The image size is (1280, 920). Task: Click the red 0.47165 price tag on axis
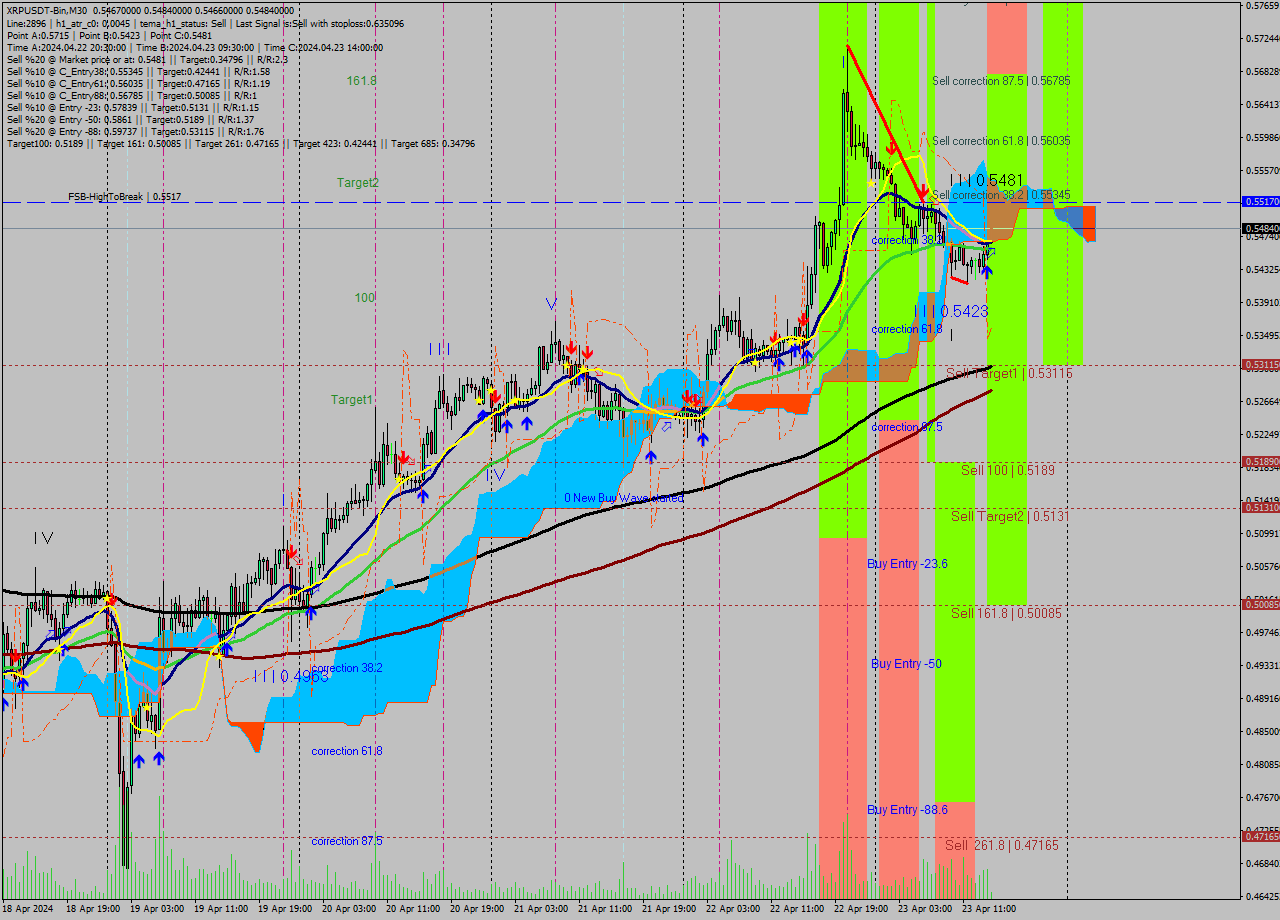click(x=1261, y=835)
